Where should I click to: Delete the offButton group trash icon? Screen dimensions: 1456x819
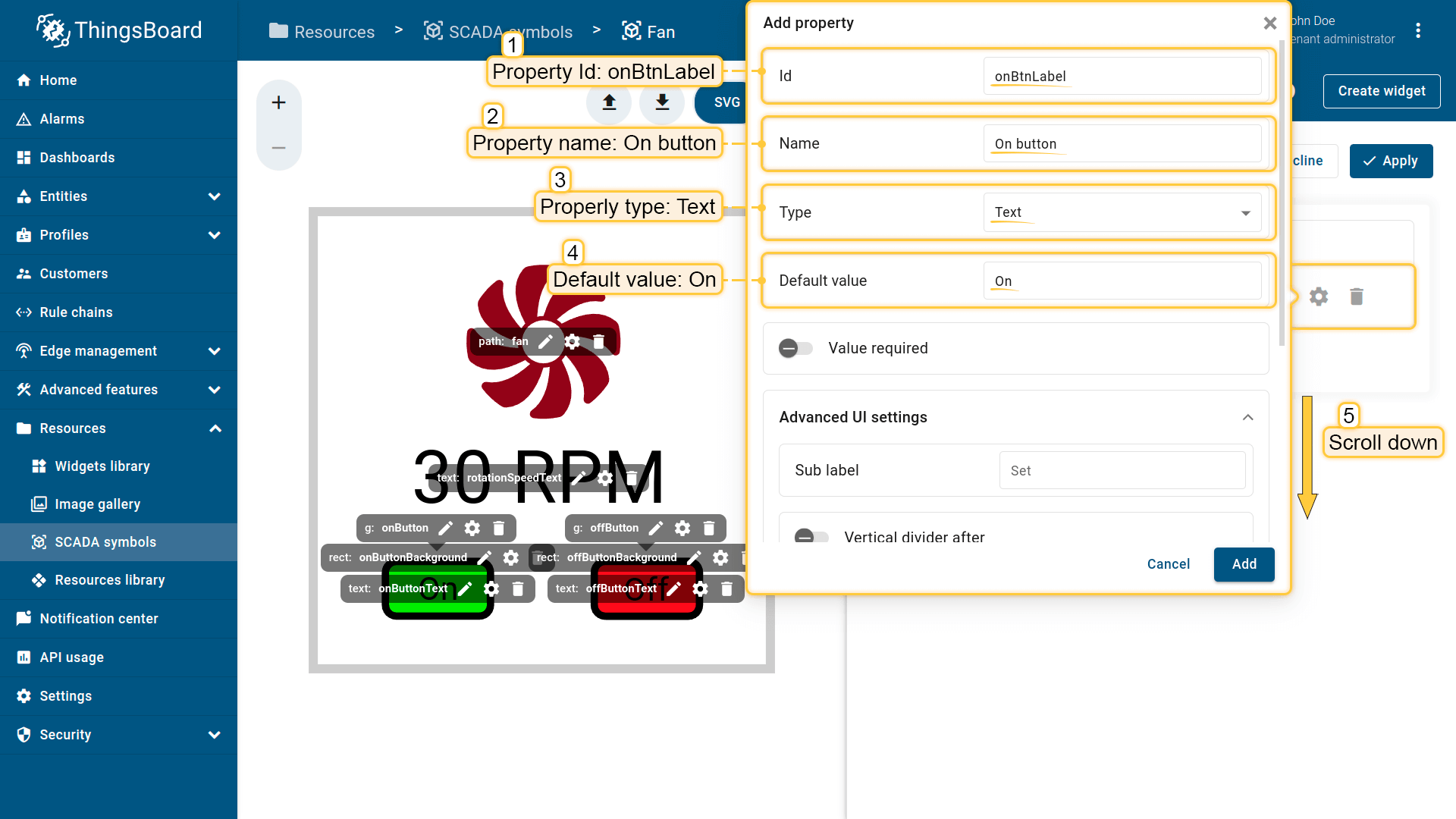click(x=709, y=529)
